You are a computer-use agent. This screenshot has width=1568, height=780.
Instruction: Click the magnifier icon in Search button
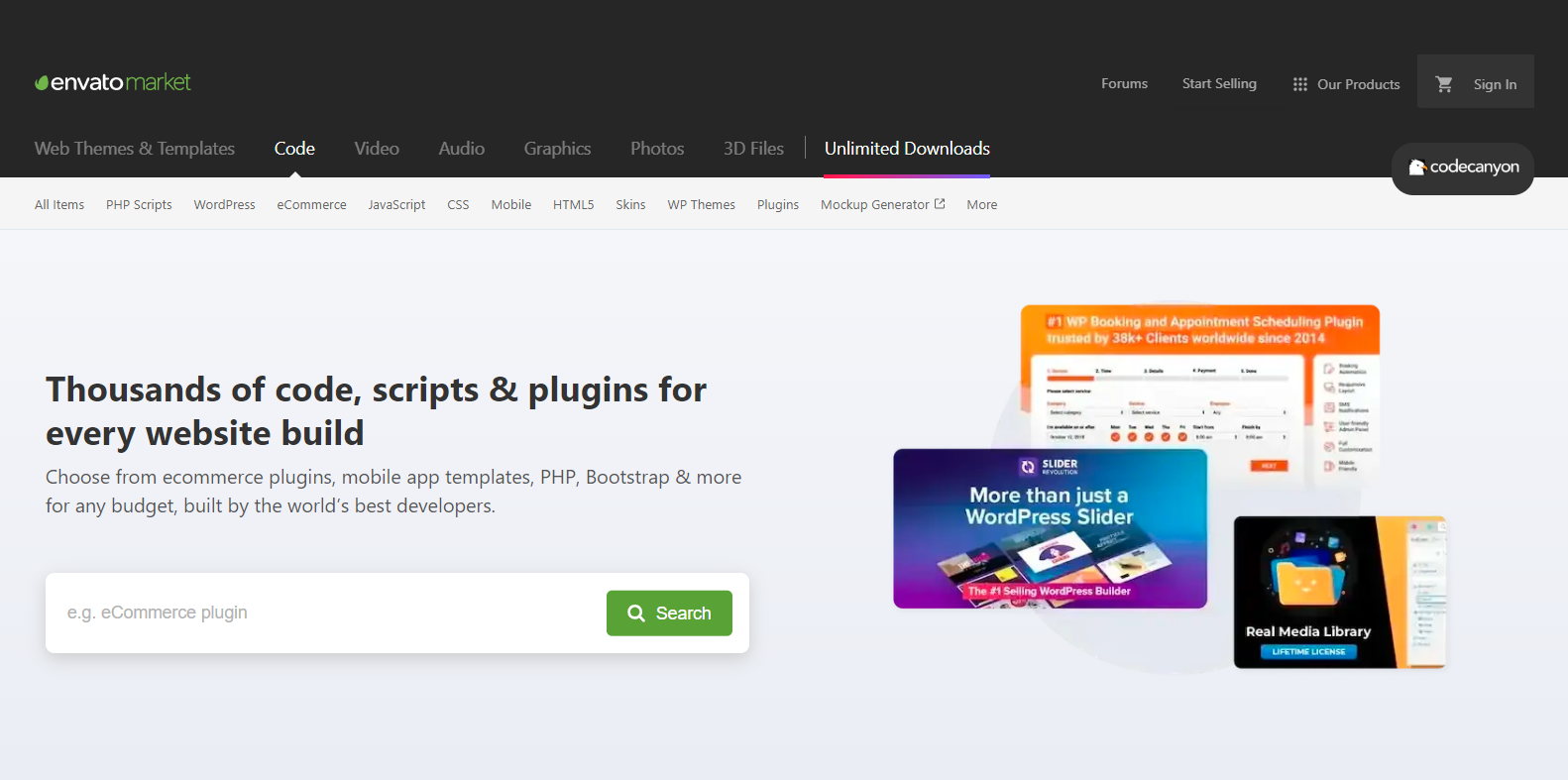click(636, 613)
